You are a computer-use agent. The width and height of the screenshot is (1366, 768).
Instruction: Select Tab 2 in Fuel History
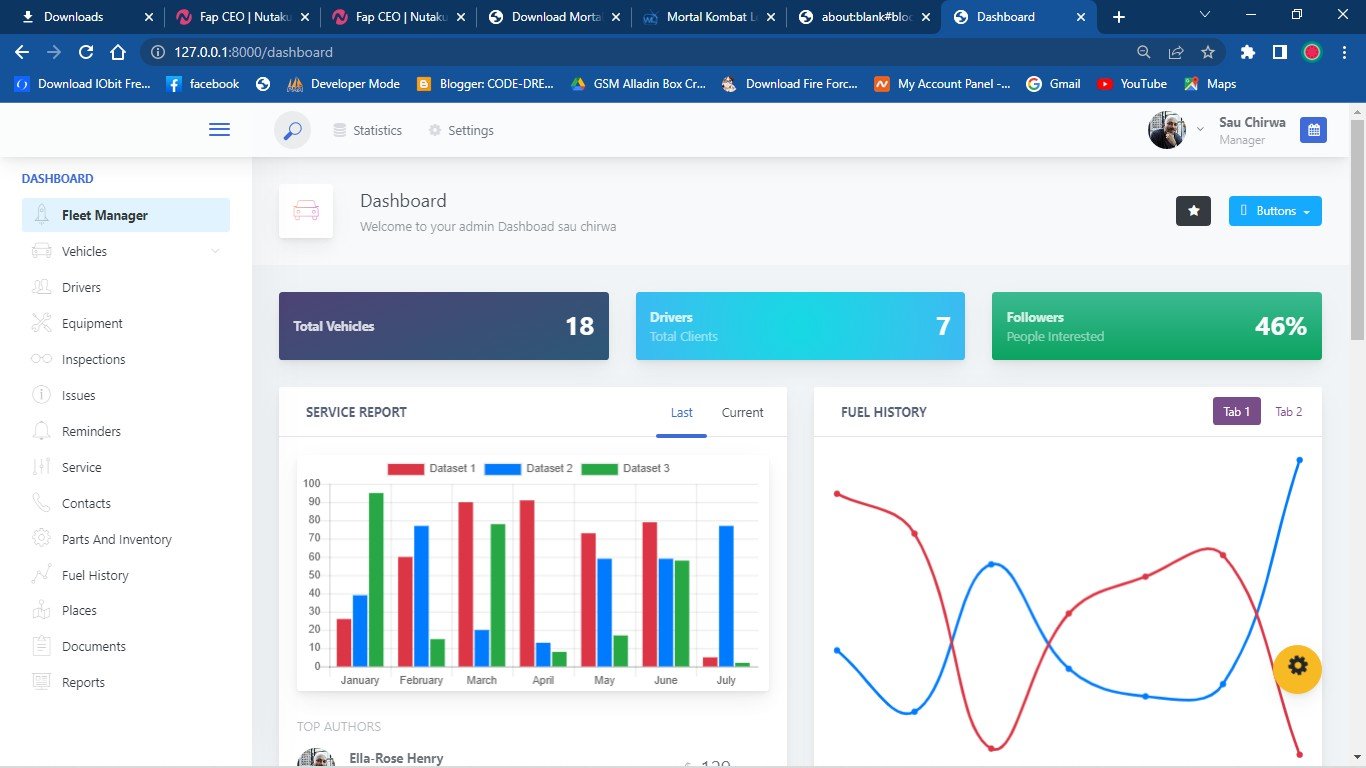[1288, 412]
